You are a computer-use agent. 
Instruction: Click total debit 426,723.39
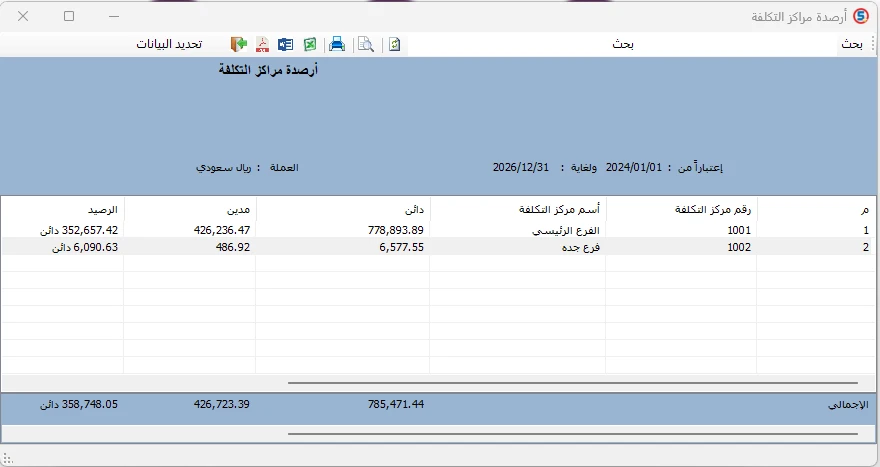click(x=222, y=404)
